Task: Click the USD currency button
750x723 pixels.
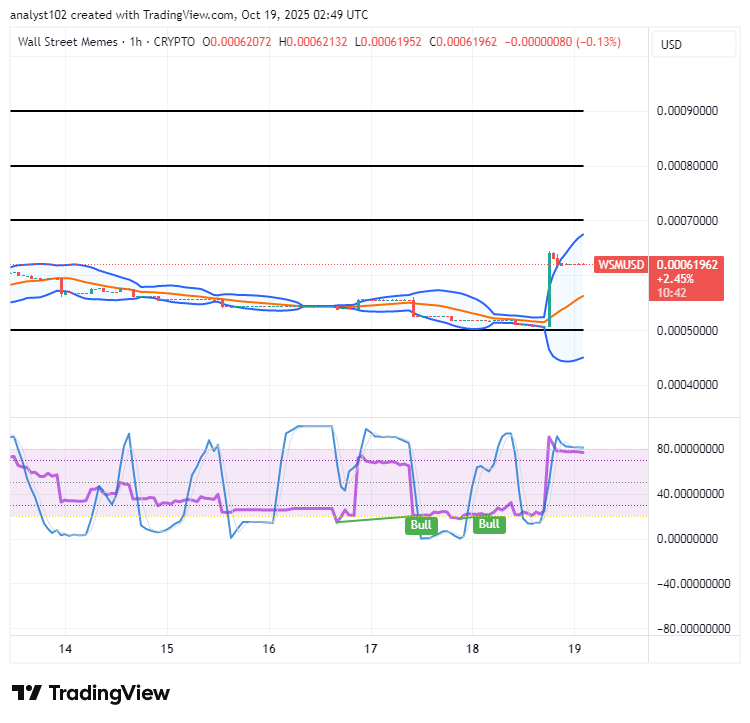Action: (693, 44)
